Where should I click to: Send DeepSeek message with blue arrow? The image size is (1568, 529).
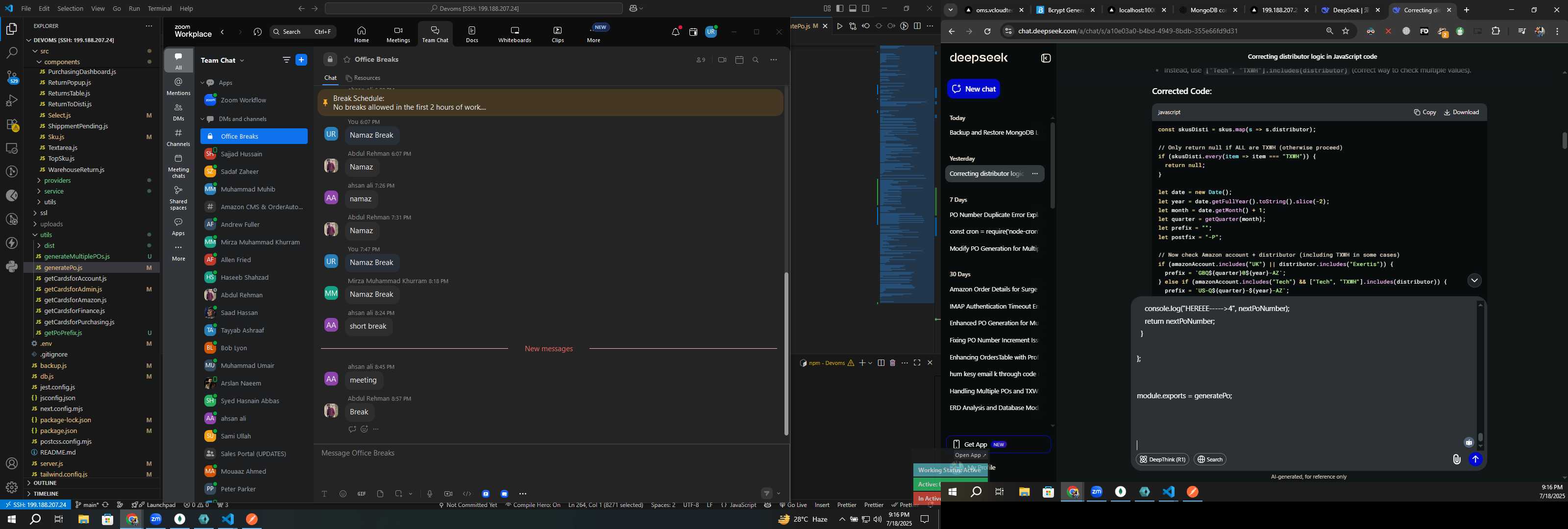tap(1475, 459)
